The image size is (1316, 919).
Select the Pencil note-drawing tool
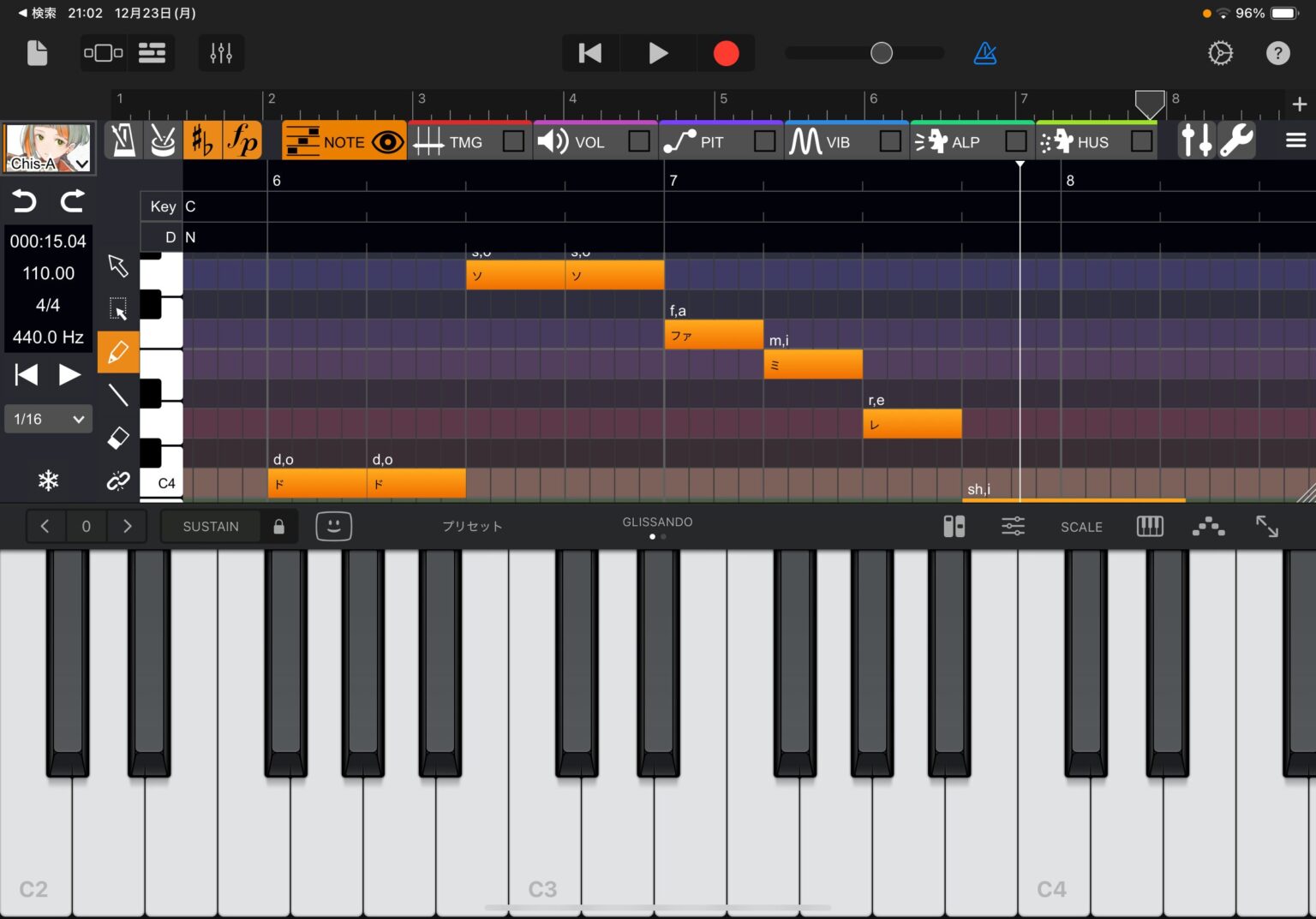tap(118, 351)
